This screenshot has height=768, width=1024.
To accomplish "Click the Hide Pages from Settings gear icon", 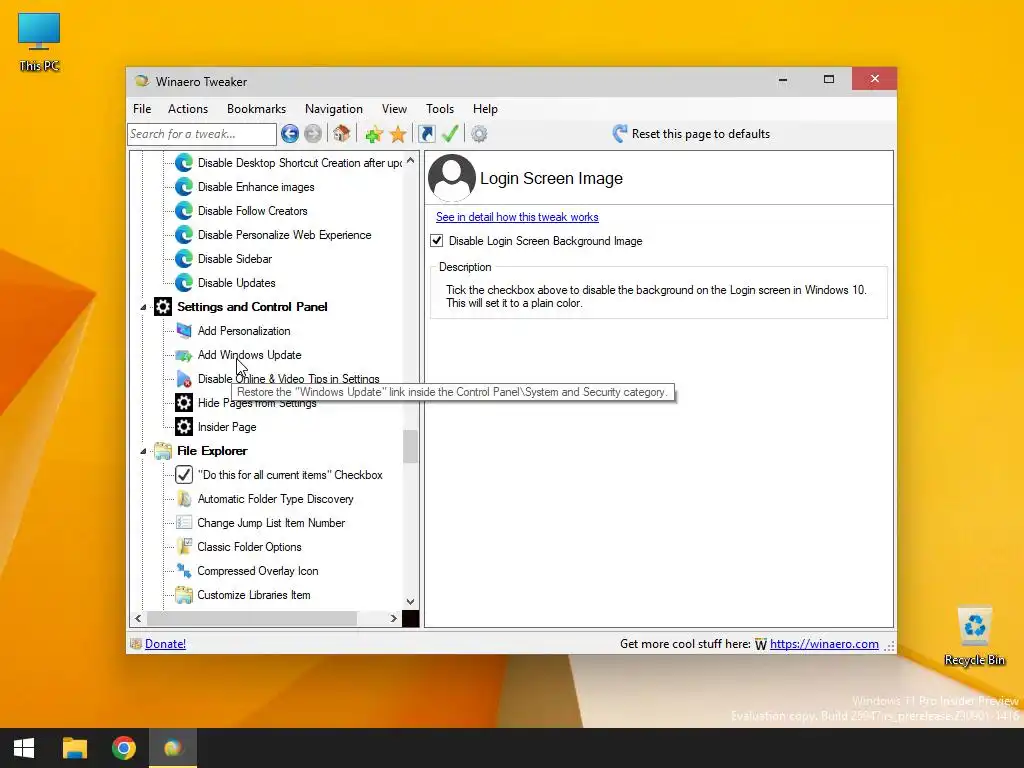I will click(x=184, y=403).
